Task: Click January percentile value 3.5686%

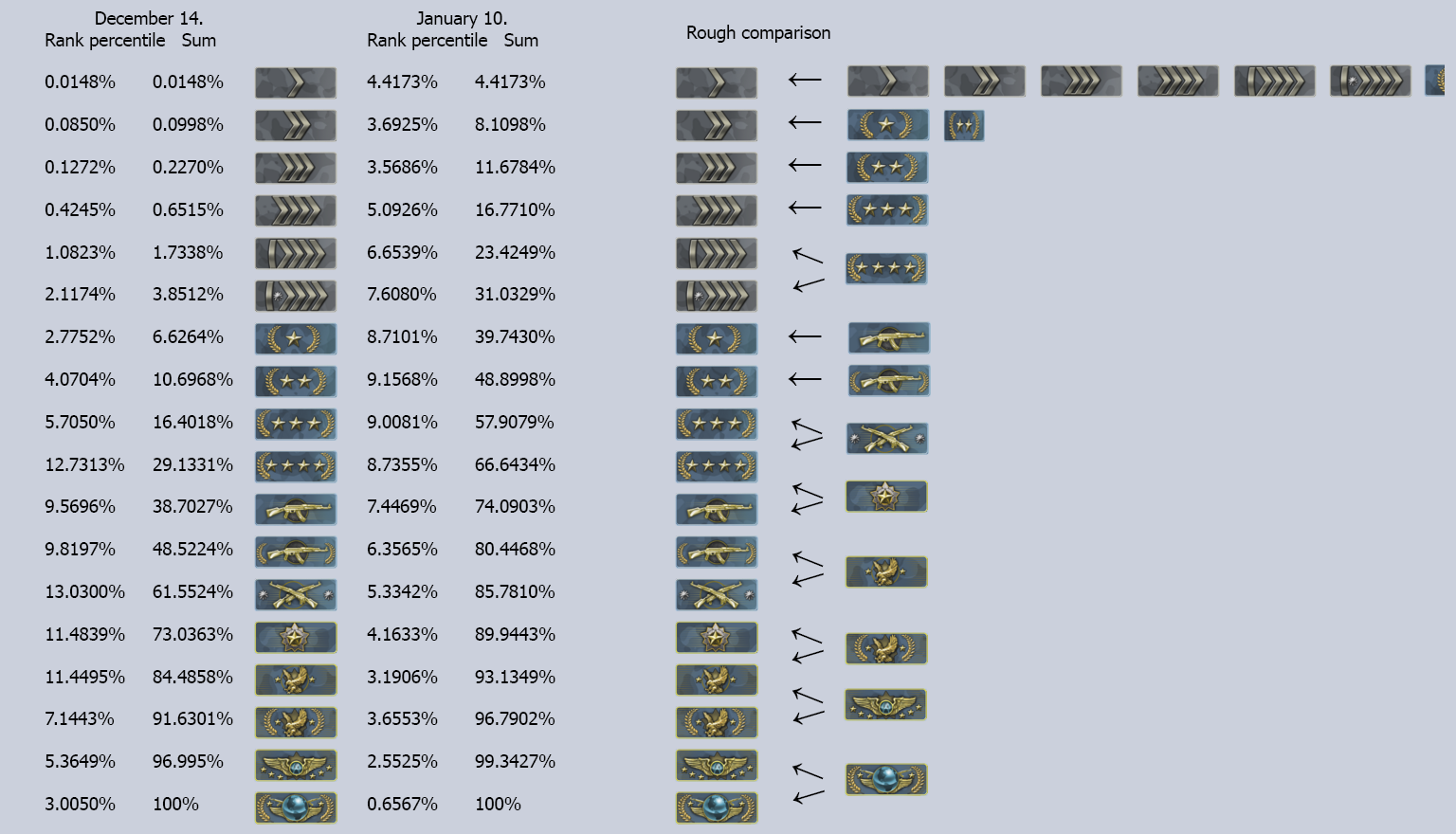Action: tap(403, 168)
